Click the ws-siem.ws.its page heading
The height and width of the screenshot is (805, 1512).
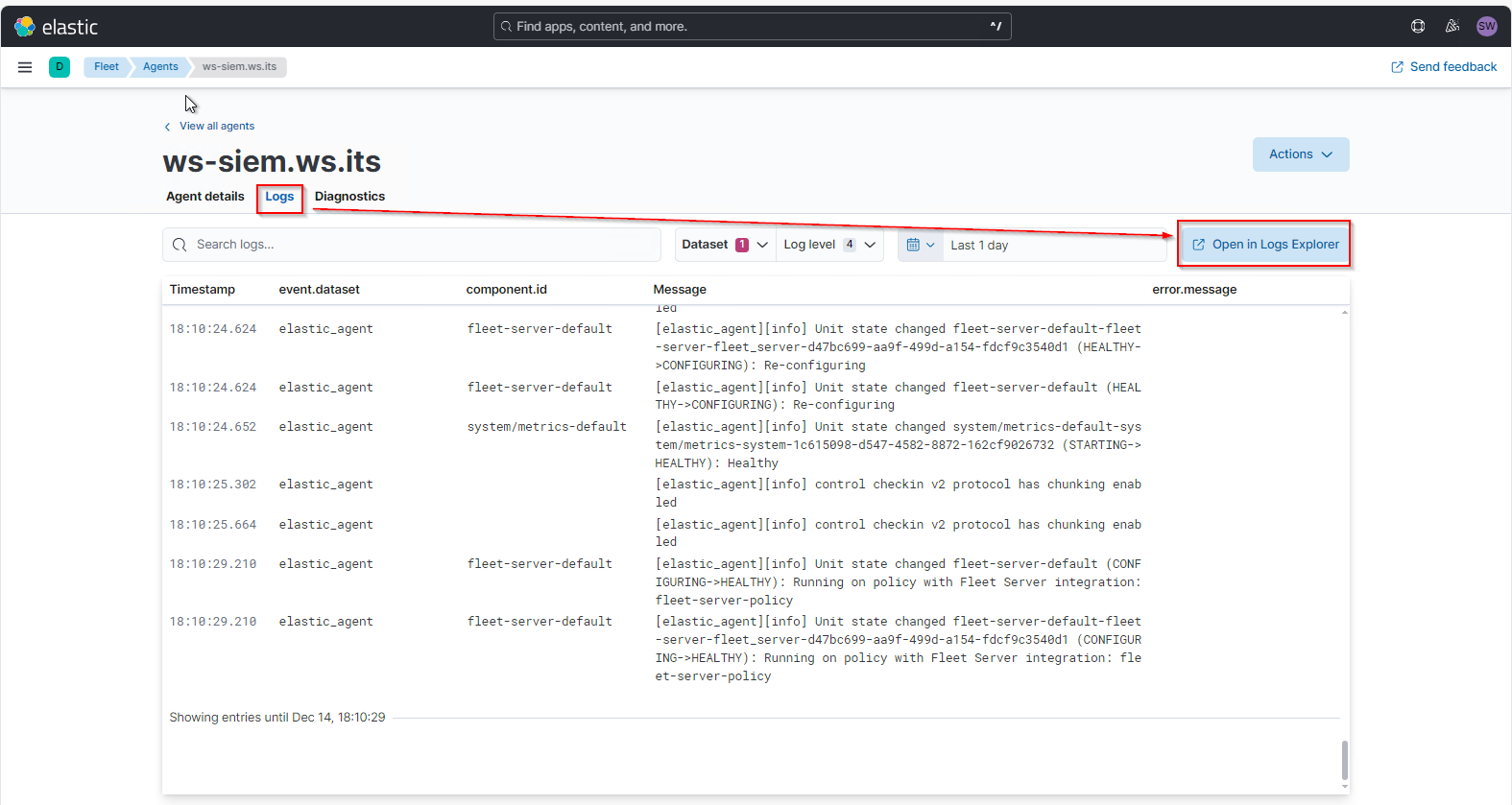click(272, 161)
